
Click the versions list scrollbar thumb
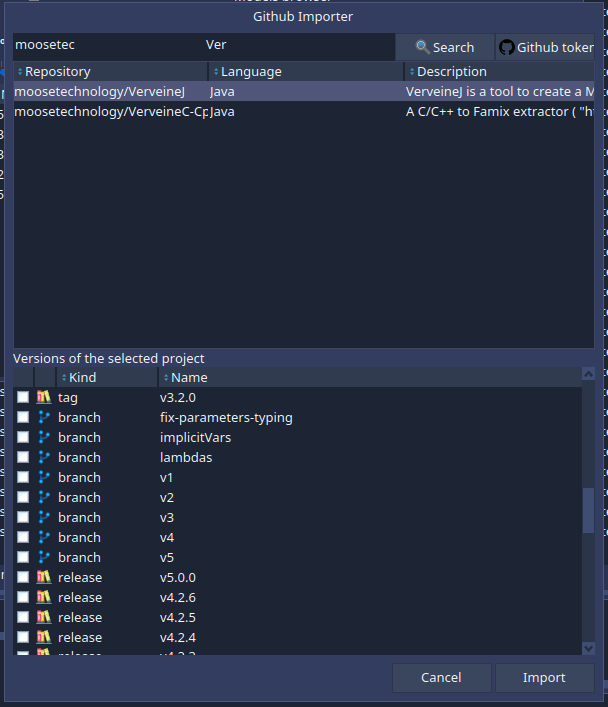pos(588,510)
